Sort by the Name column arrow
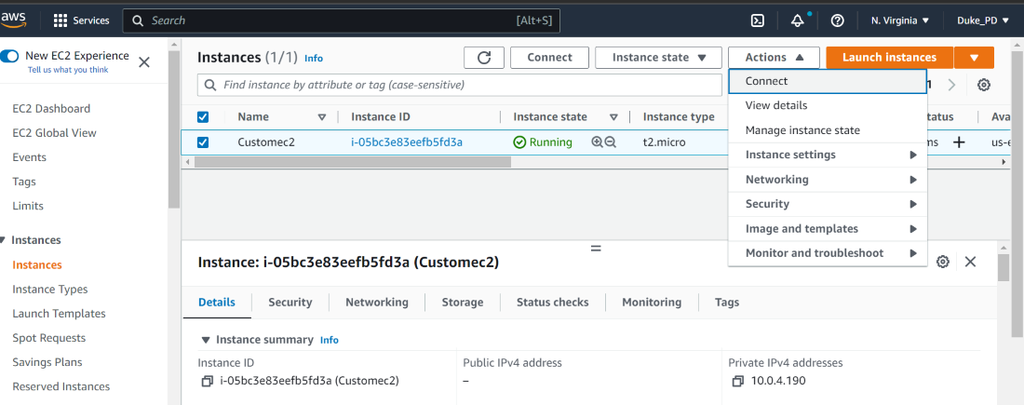This screenshot has height=405, width=1024. [x=321, y=118]
